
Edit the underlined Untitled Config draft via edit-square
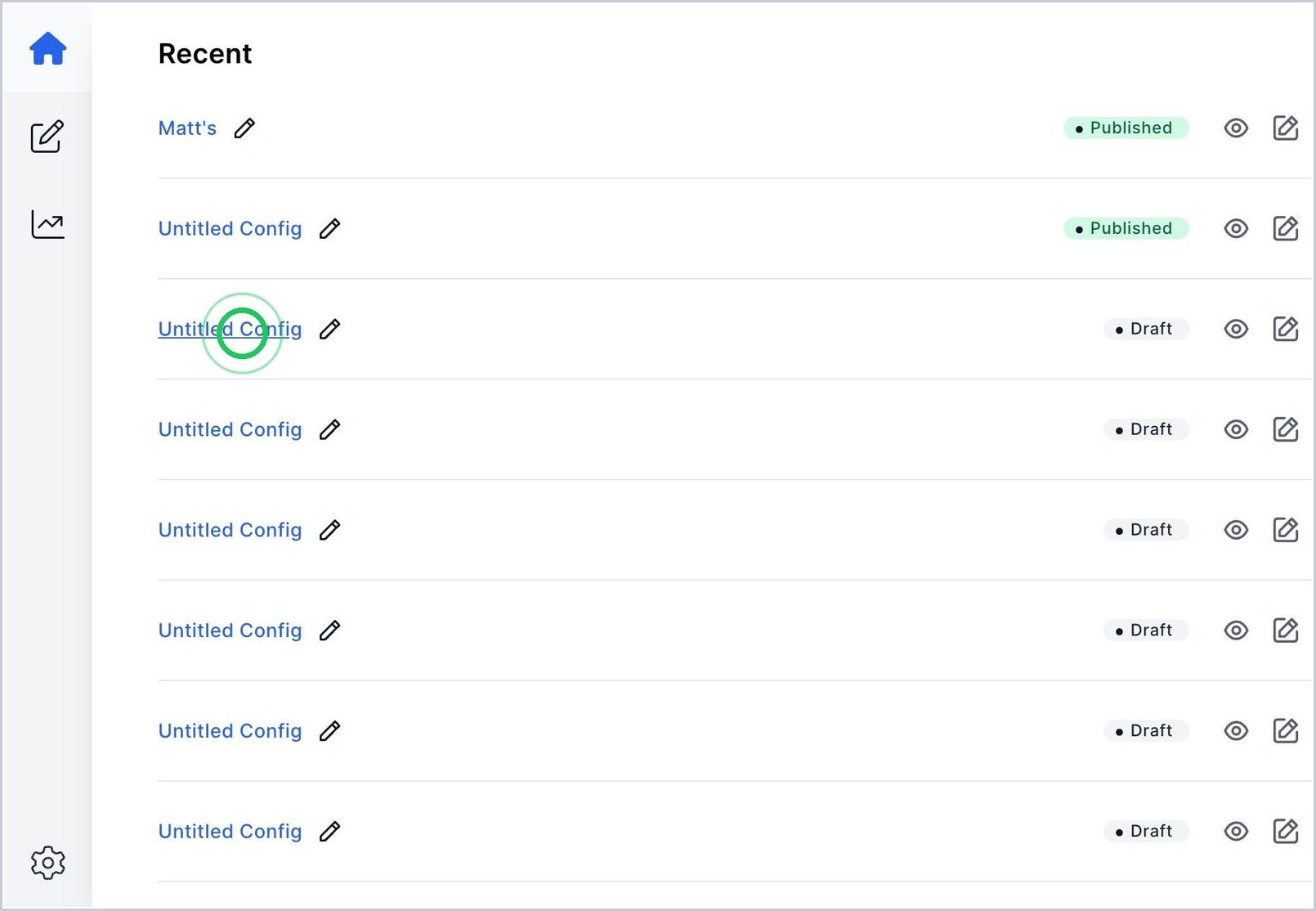[1286, 329]
